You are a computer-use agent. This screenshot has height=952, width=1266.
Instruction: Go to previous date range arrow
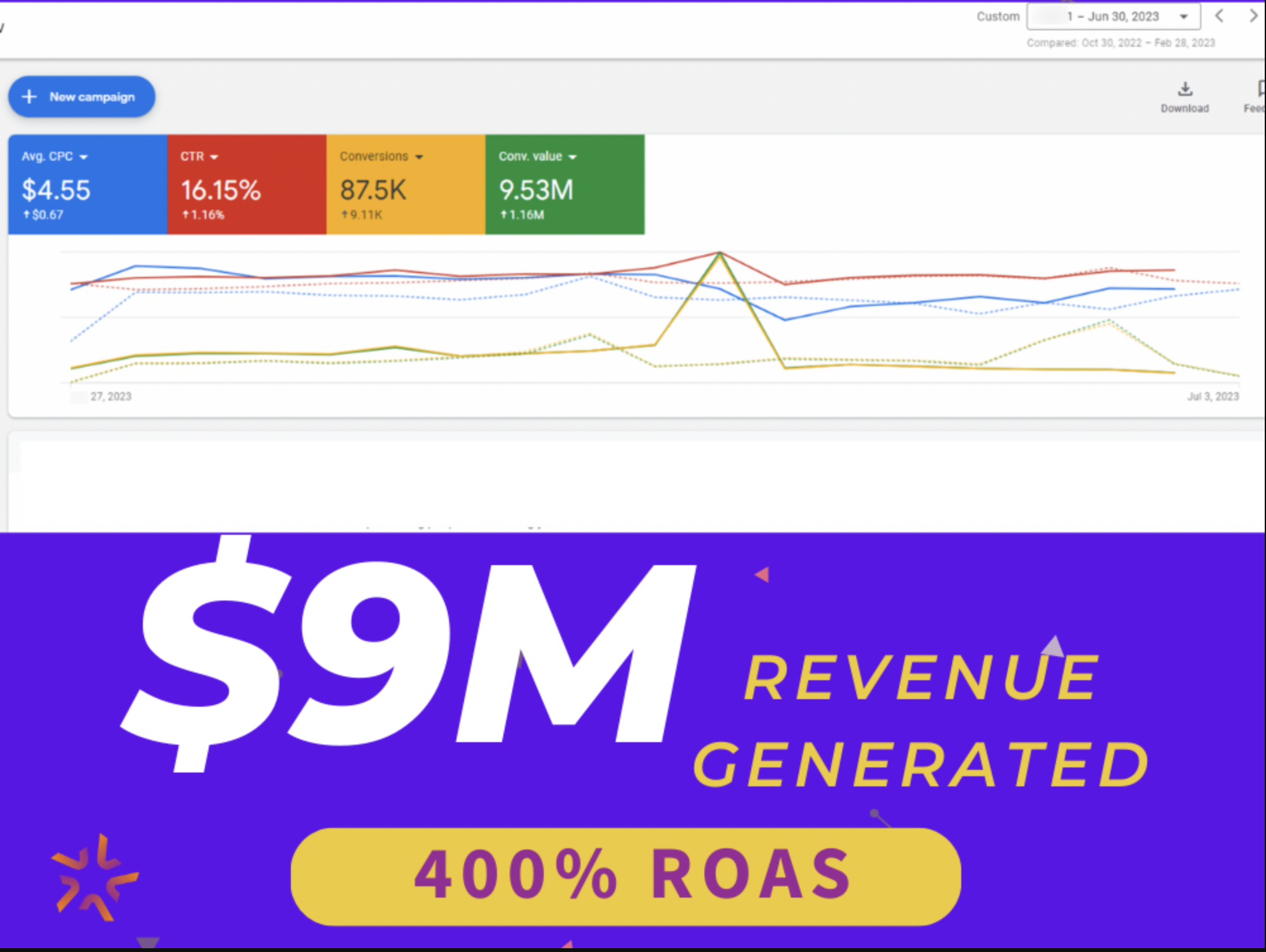tap(1219, 16)
